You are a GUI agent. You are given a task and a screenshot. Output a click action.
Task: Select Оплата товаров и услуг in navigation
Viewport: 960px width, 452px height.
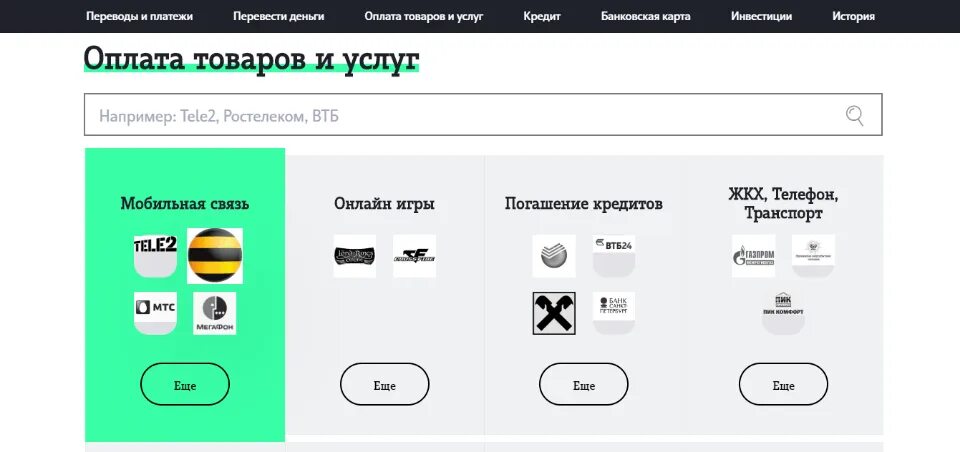[424, 17]
